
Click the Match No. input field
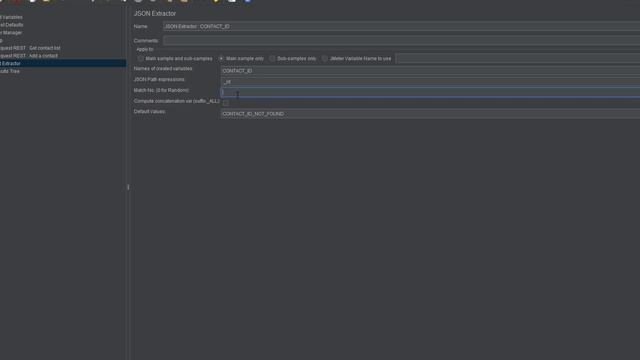(430, 92)
